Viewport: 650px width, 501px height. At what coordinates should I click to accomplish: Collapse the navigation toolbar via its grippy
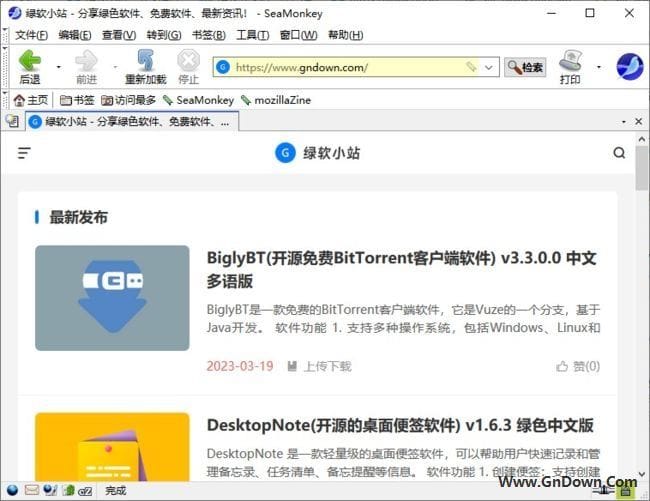tap(5, 66)
